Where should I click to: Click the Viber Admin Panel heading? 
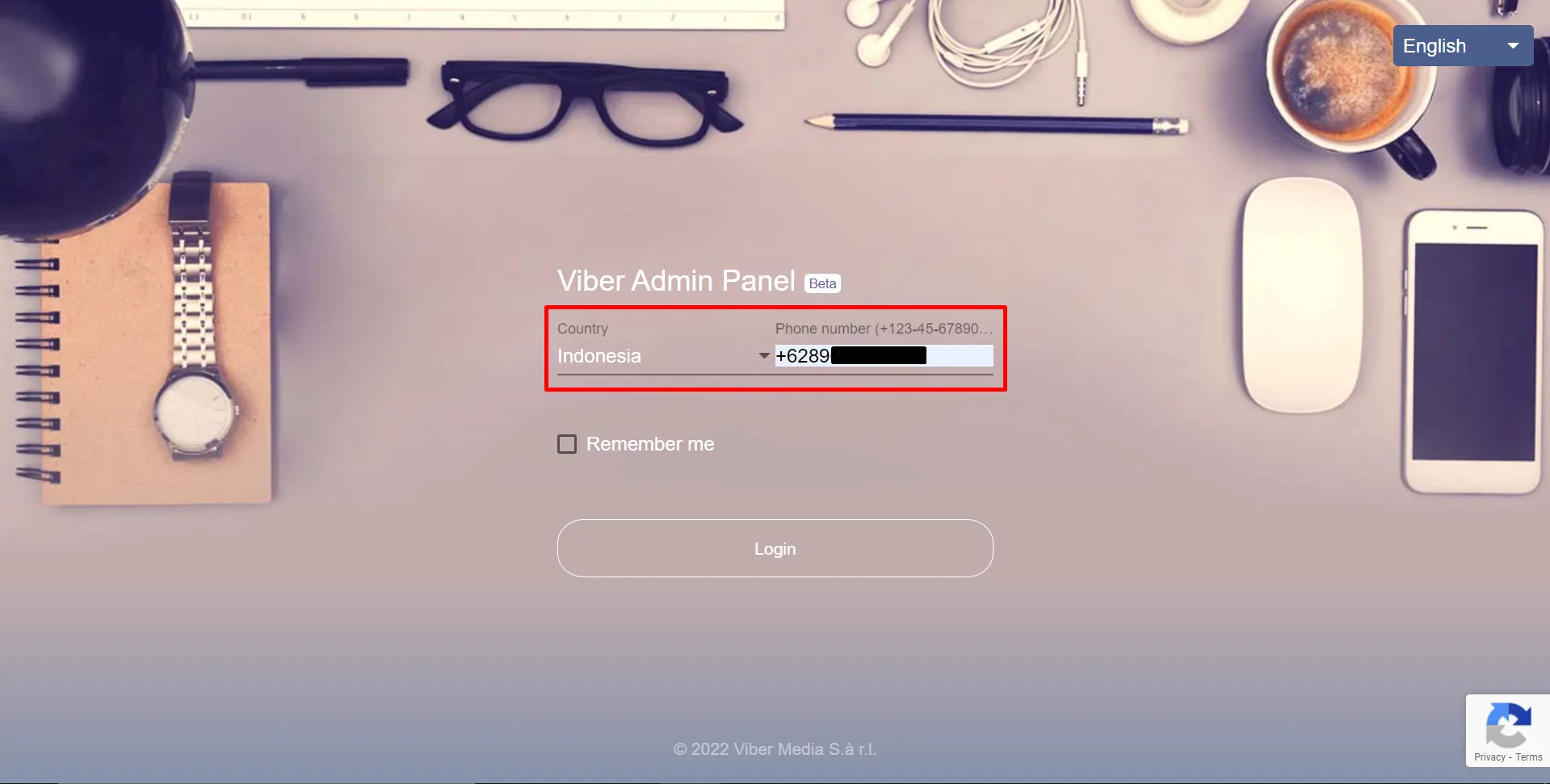pos(676,281)
